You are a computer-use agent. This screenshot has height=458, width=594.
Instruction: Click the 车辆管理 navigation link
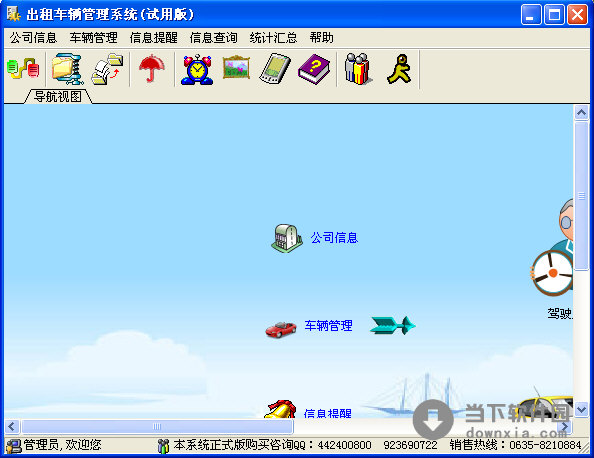(328, 326)
